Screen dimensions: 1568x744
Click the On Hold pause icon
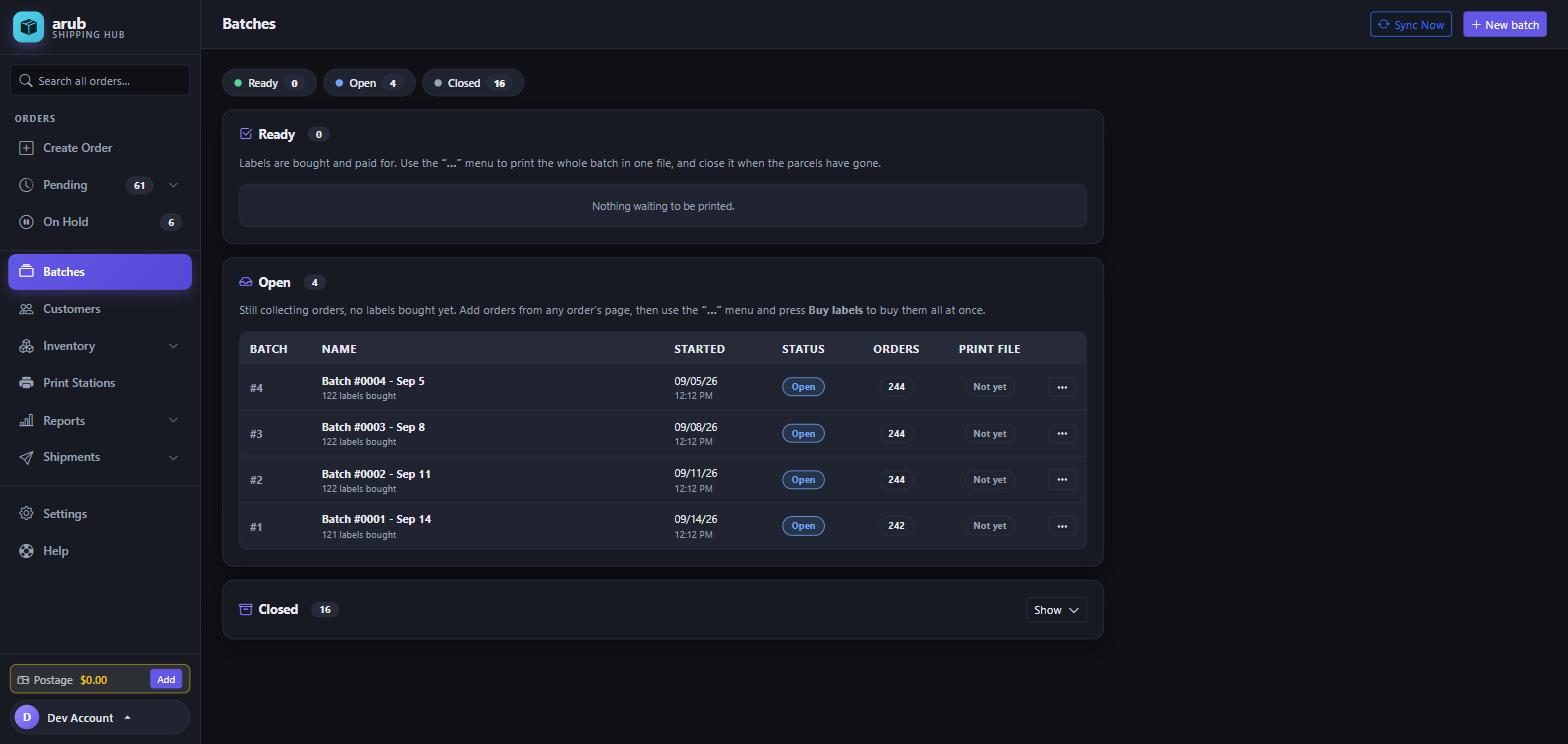(26, 222)
